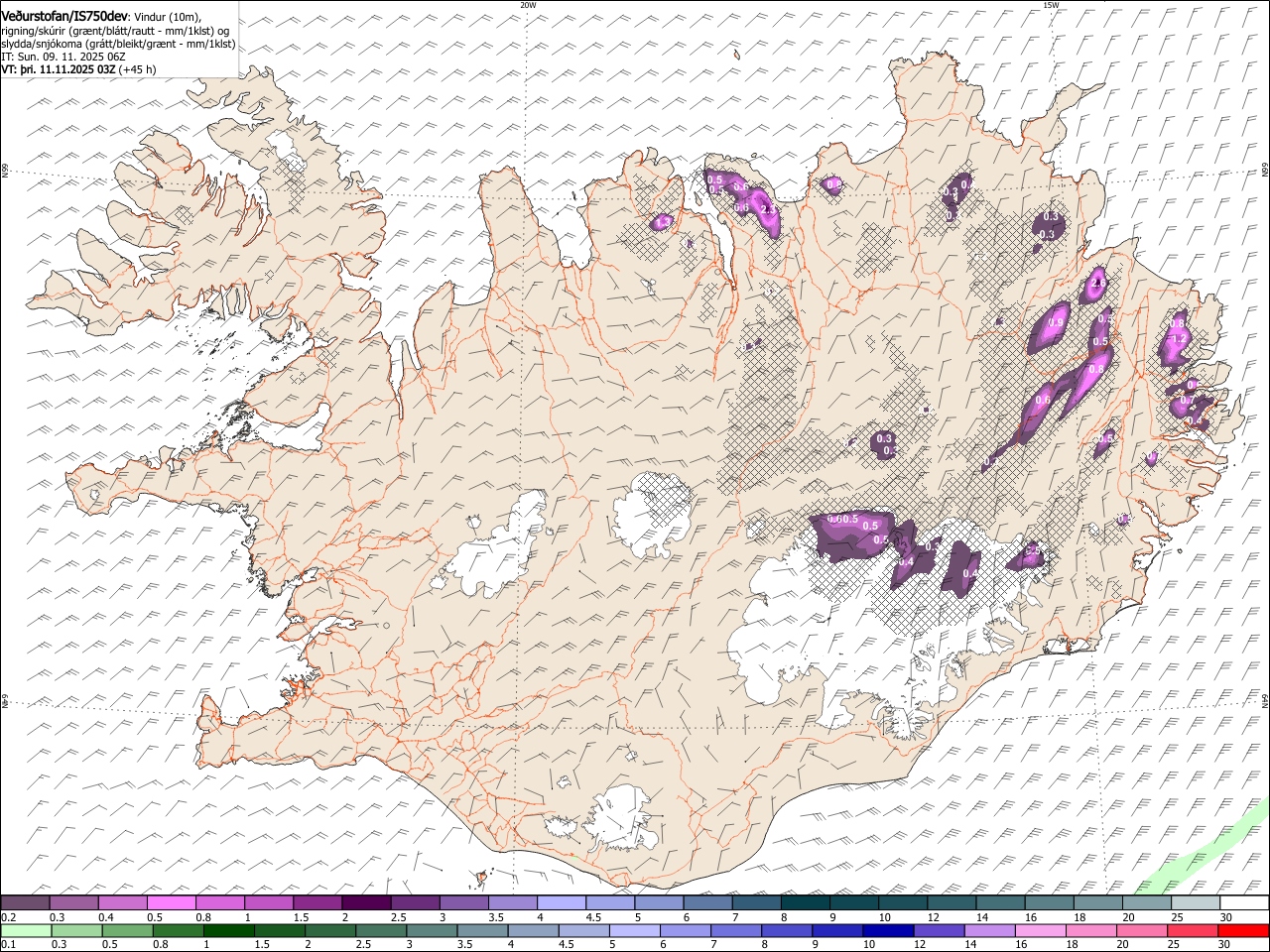This screenshot has height=952, width=1270.
Task: Click the upper-row legend label '0.2'
Action: click(7, 917)
